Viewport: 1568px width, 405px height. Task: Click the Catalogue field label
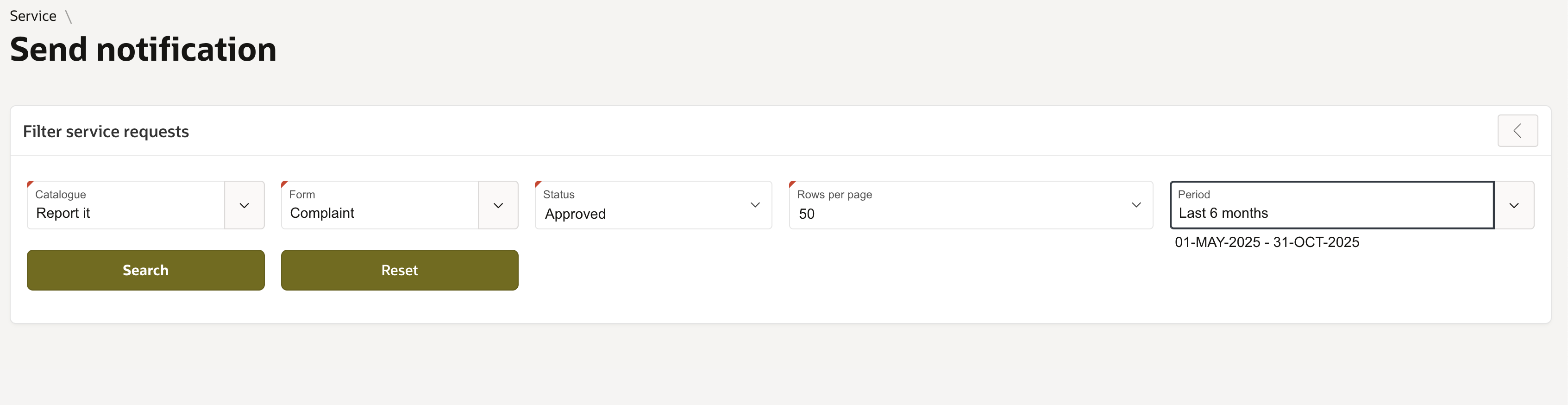60,194
